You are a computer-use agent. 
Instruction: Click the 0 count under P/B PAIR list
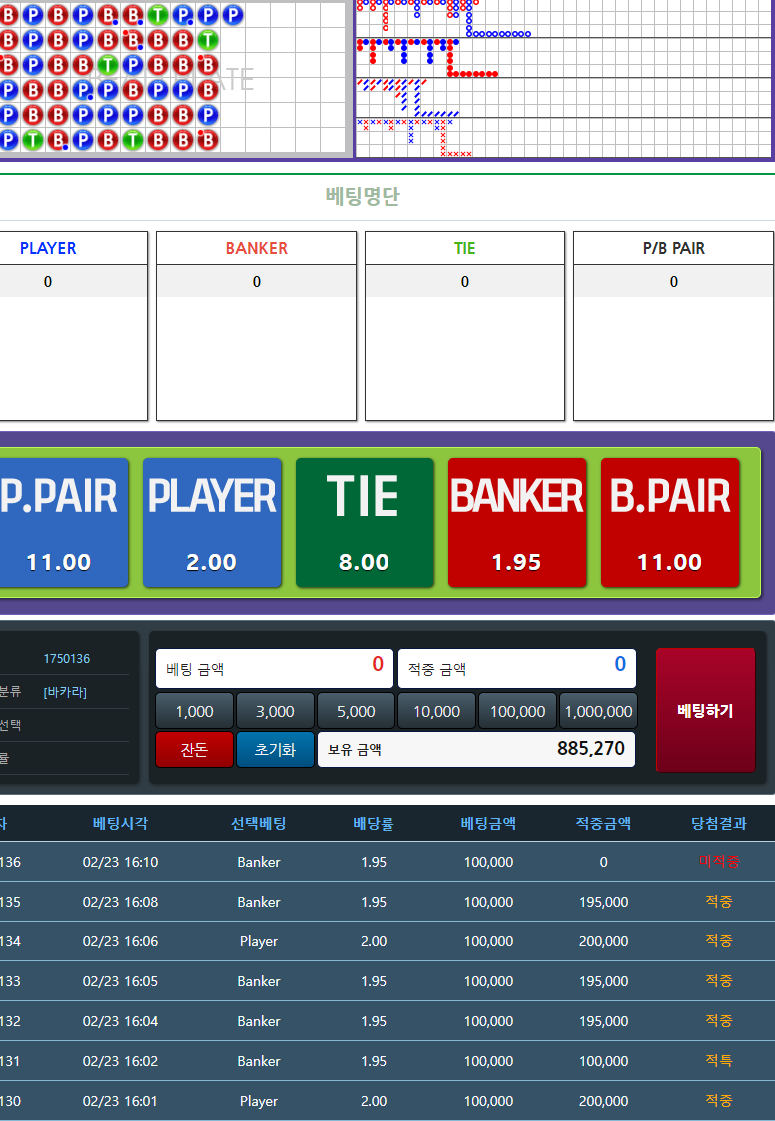click(x=673, y=282)
